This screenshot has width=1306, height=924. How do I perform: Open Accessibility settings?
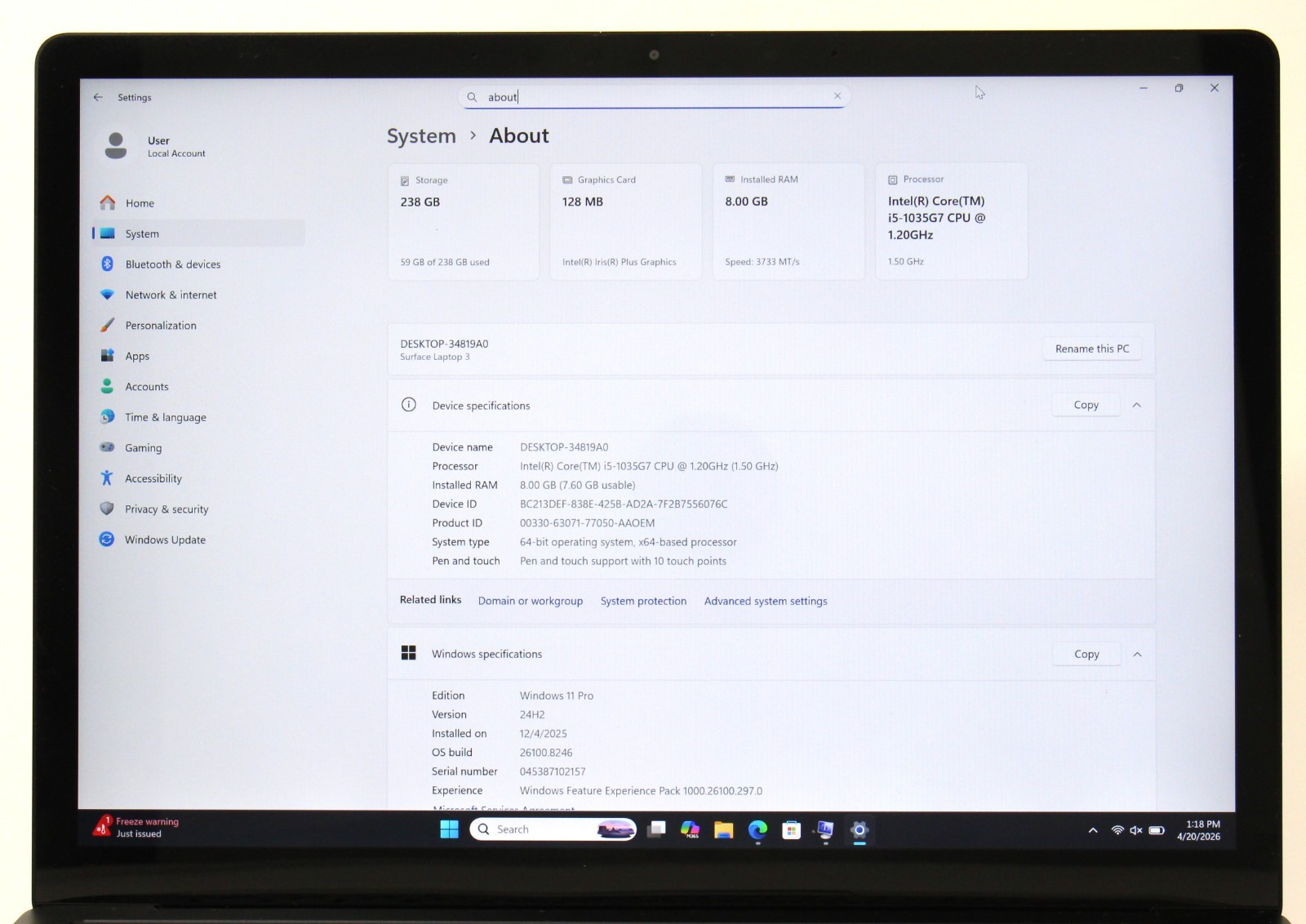click(198, 478)
